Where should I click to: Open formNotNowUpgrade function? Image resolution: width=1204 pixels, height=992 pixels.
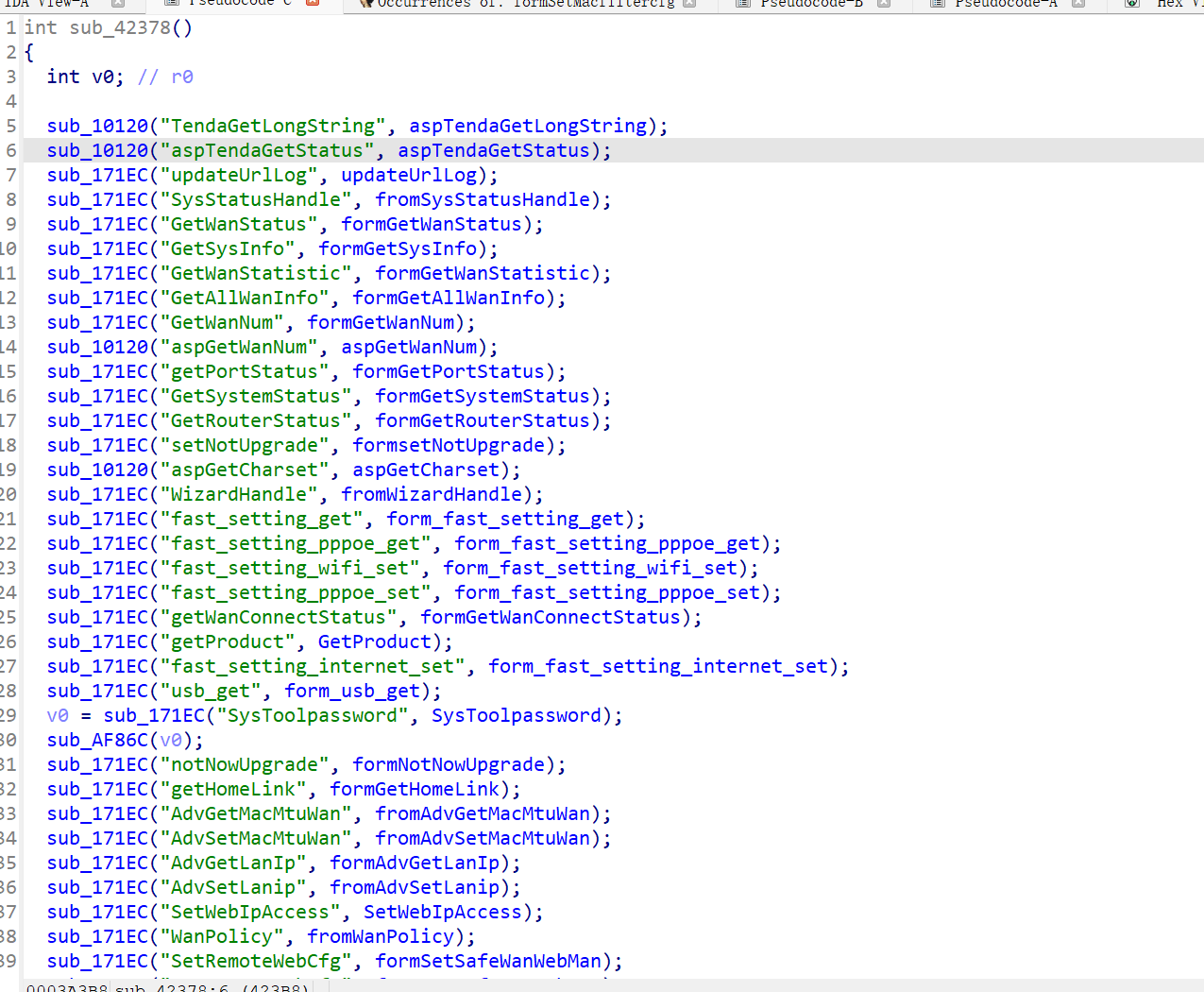[449, 764]
